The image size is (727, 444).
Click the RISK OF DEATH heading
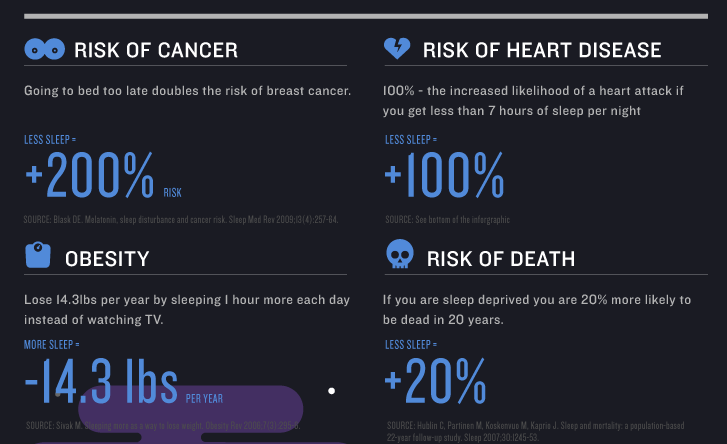tap(501, 259)
